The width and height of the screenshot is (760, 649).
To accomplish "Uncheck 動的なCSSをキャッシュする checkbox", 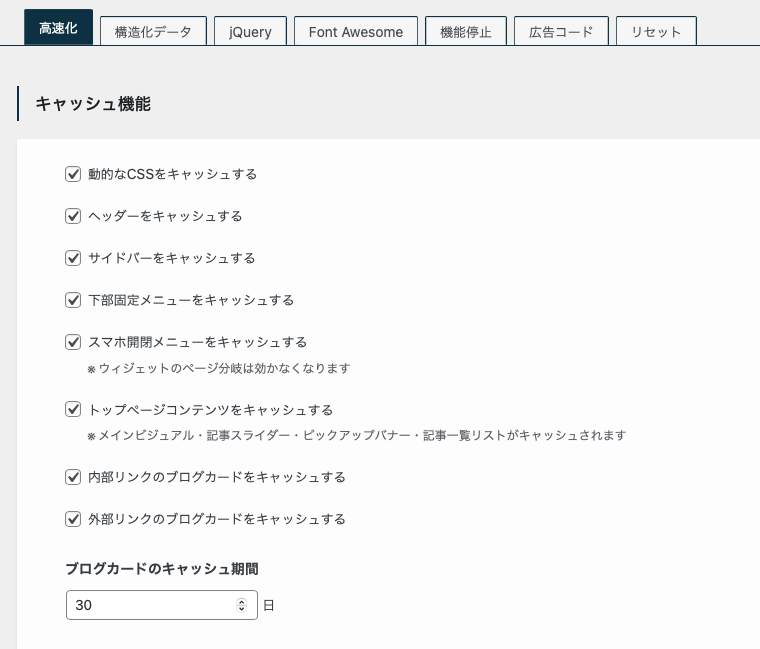I will [x=73, y=174].
